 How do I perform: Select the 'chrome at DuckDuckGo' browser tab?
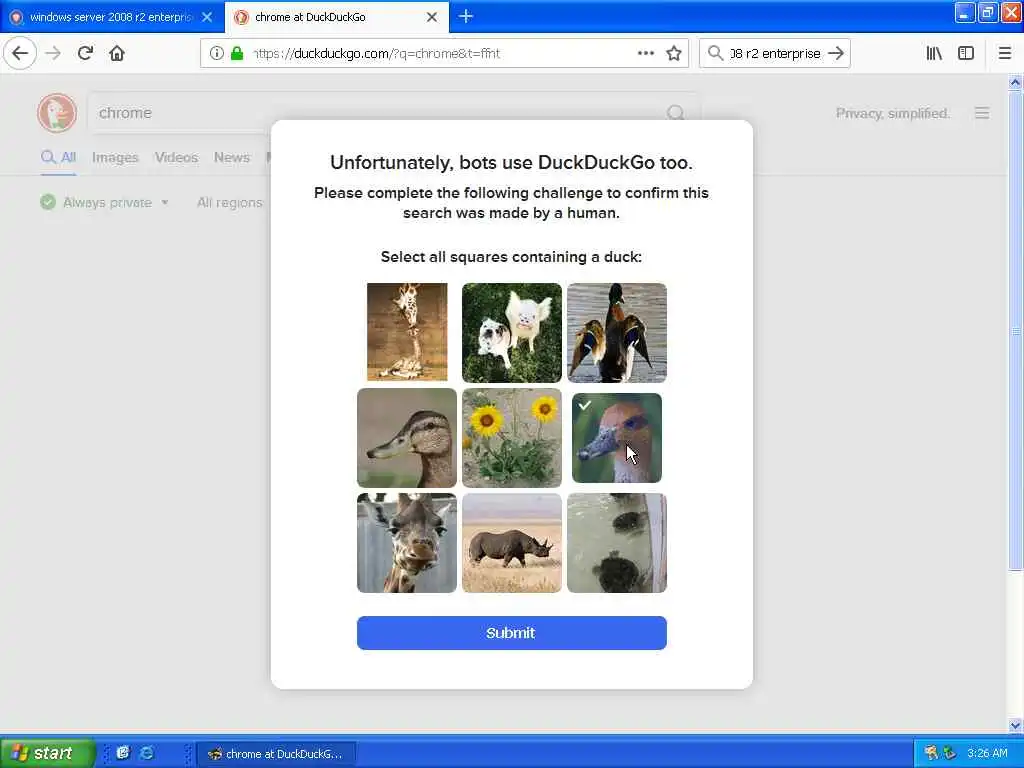(337, 17)
